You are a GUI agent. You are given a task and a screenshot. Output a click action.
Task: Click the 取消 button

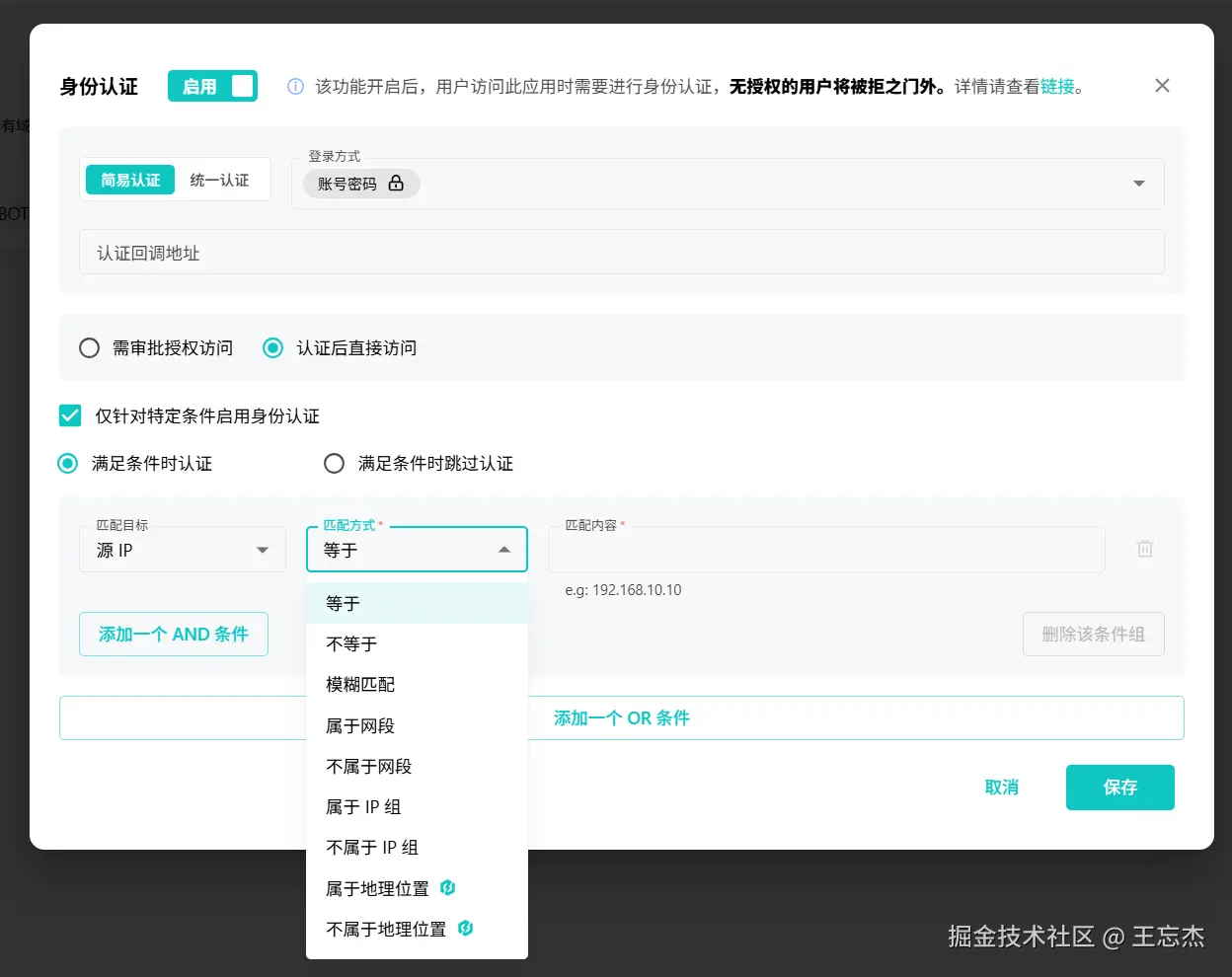[1002, 788]
